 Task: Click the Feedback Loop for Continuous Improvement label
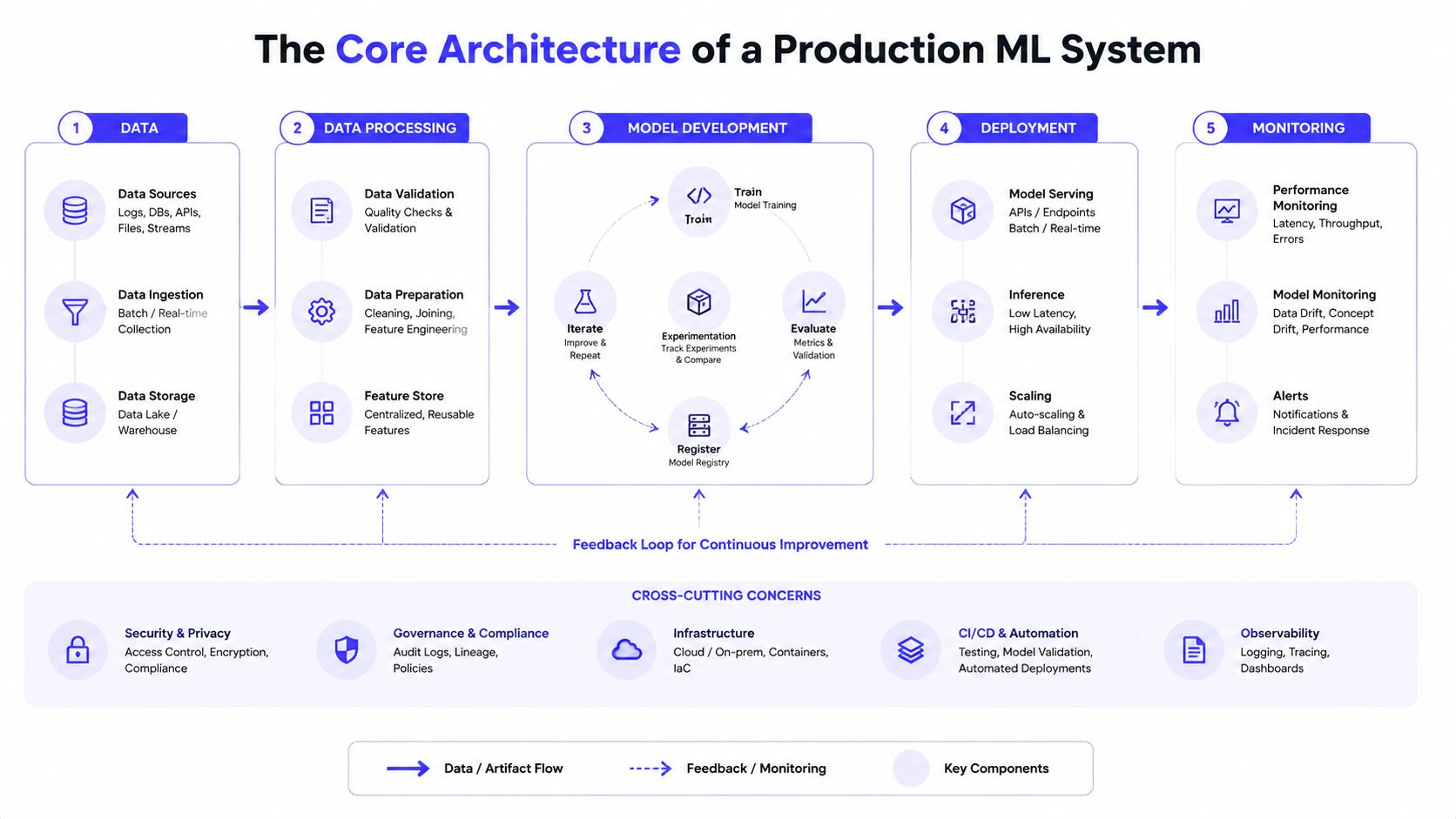tap(720, 545)
